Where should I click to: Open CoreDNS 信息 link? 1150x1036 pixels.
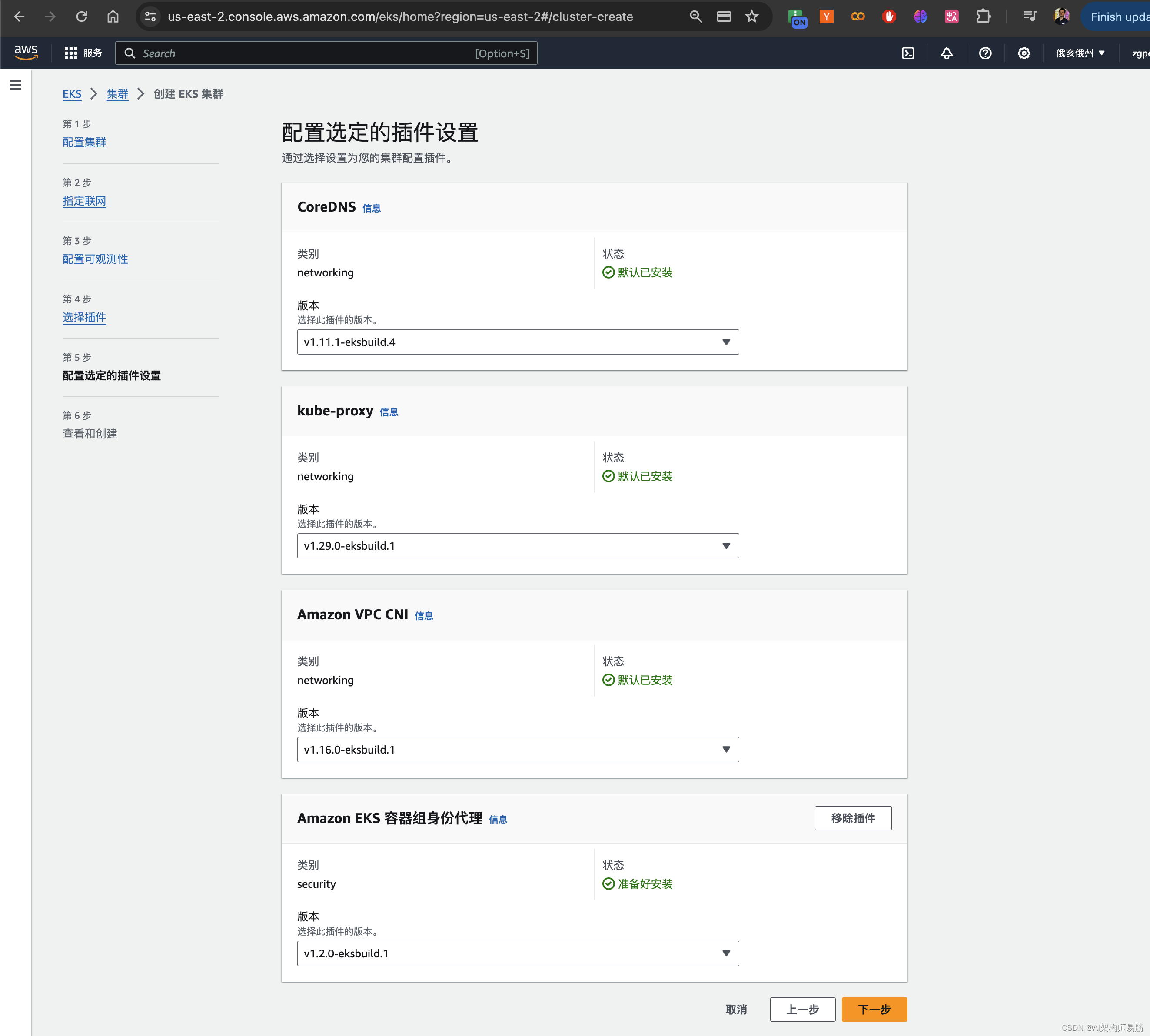[371, 208]
